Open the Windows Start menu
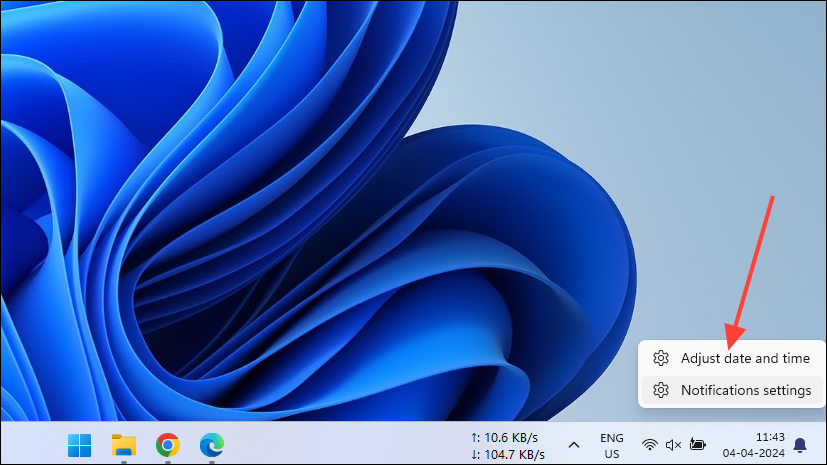 [x=80, y=445]
